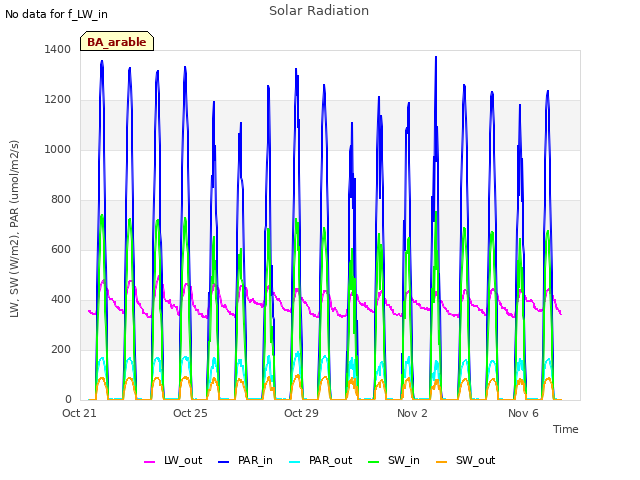Toggle the PAR_out legend entry
Screen dimensions: 640x480
(320, 460)
